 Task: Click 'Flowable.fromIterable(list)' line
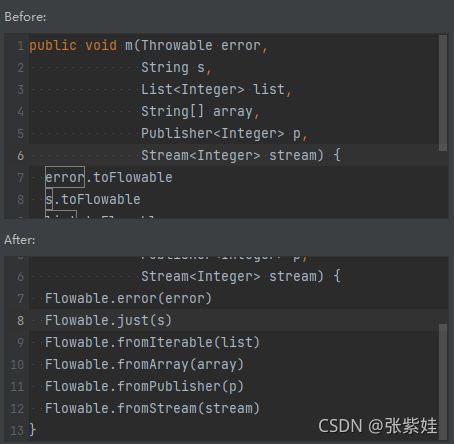(x=152, y=342)
